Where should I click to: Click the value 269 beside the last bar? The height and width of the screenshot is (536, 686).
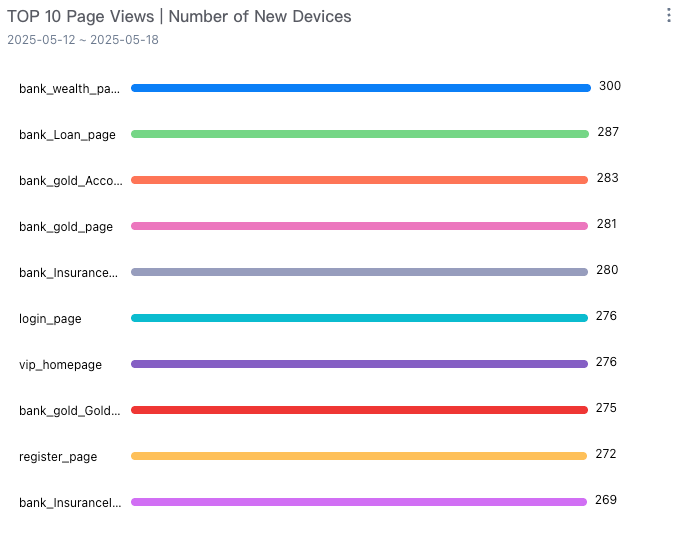point(606,500)
